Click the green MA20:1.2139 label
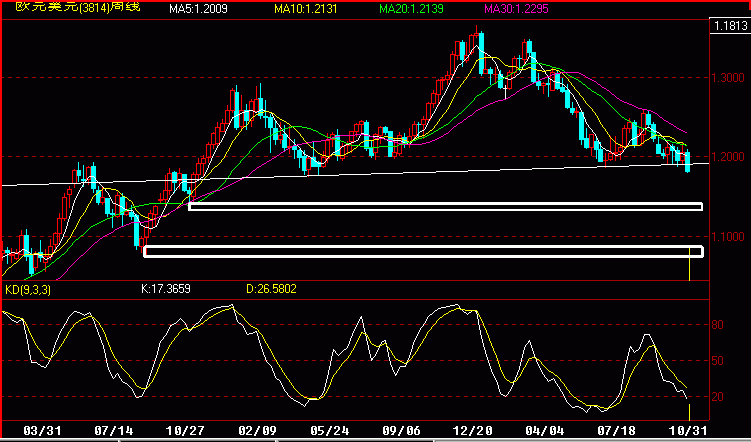This screenshot has width=751, height=442. pyautogui.click(x=411, y=8)
